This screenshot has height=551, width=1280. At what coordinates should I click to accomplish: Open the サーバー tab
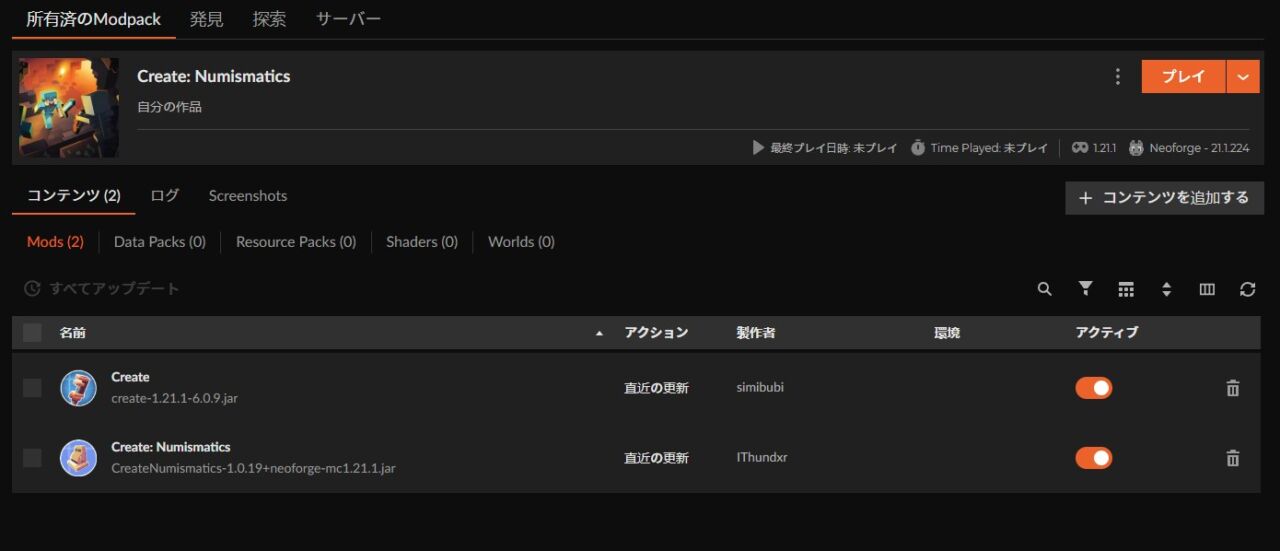pyautogui.click(x=348, y=19)
